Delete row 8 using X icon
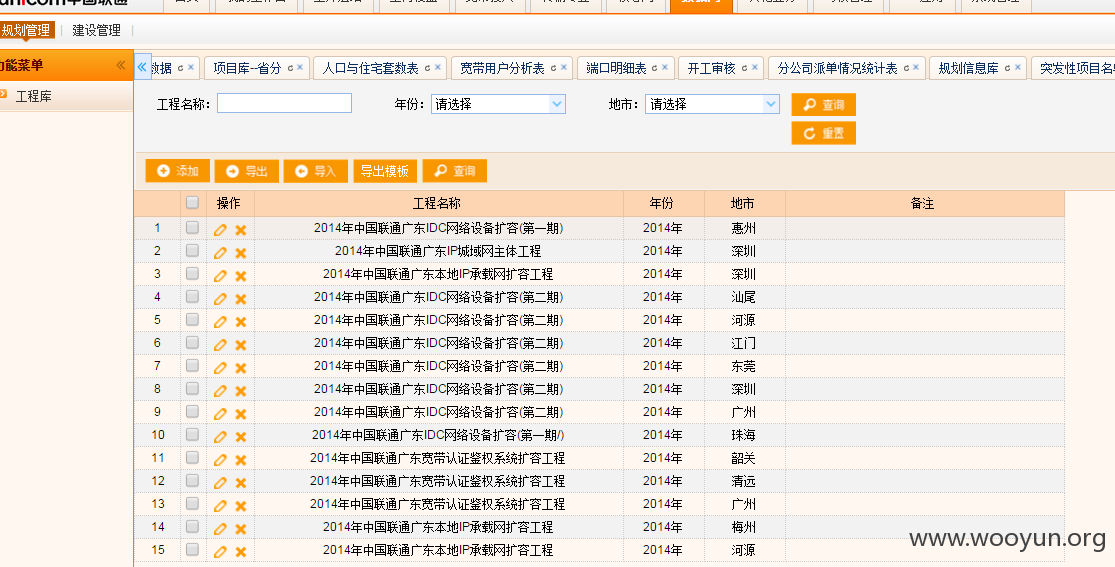Screen dimensions: 1115x567 pos(241,391)
